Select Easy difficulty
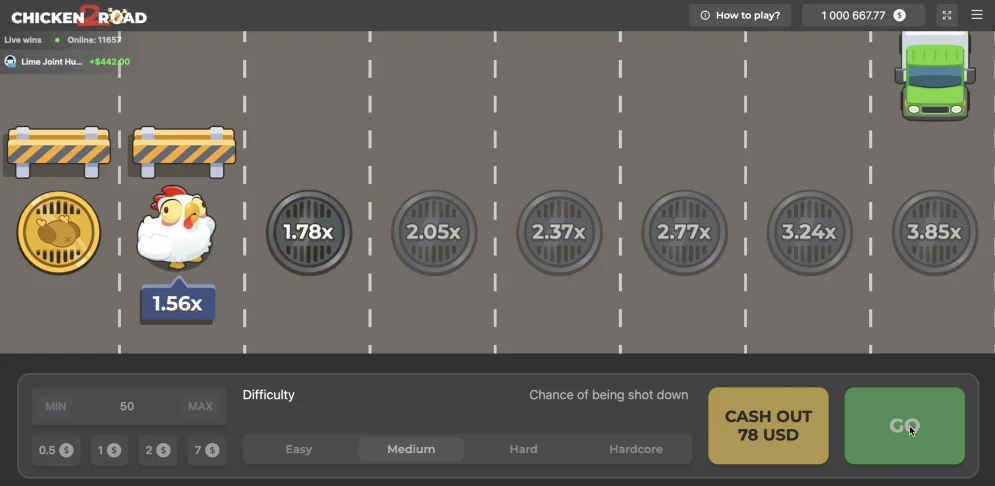This screenshot has width=995, height=486. point(299,449)
